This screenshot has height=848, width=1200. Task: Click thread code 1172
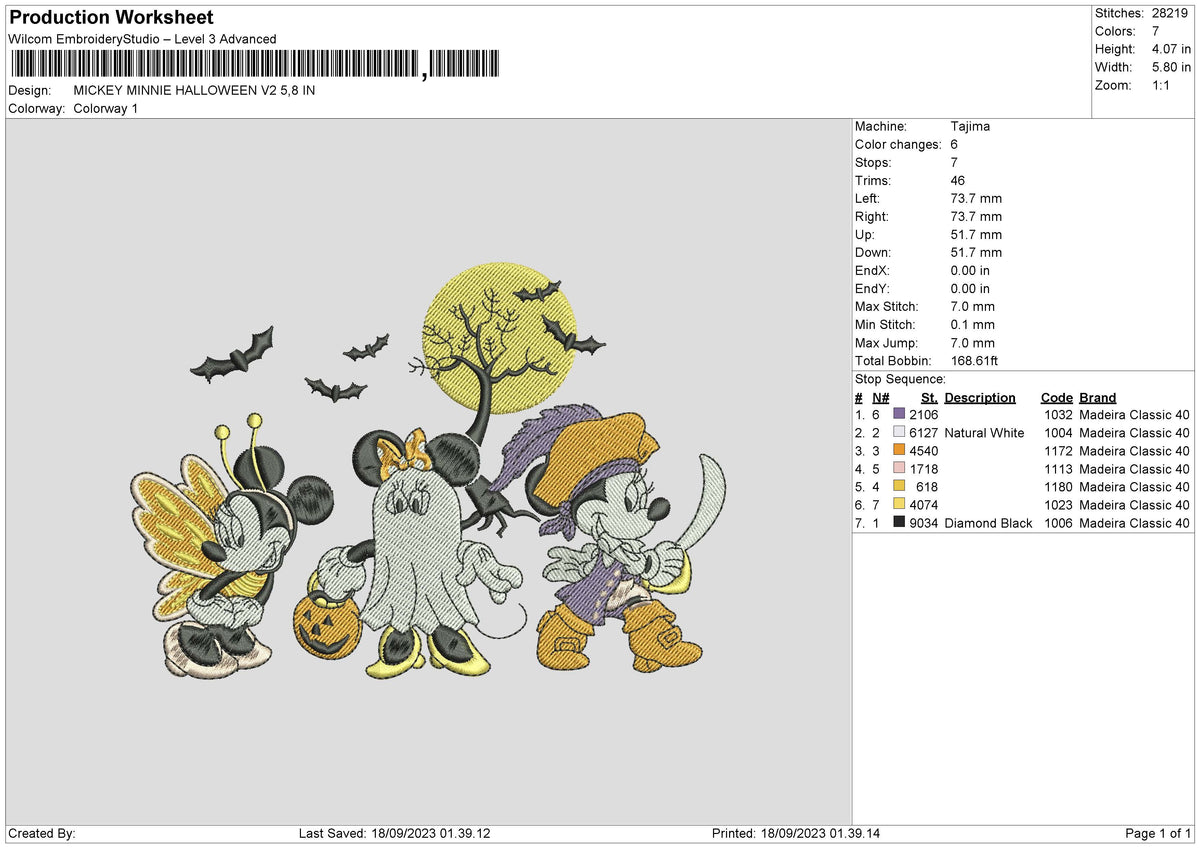(1058, 450)
